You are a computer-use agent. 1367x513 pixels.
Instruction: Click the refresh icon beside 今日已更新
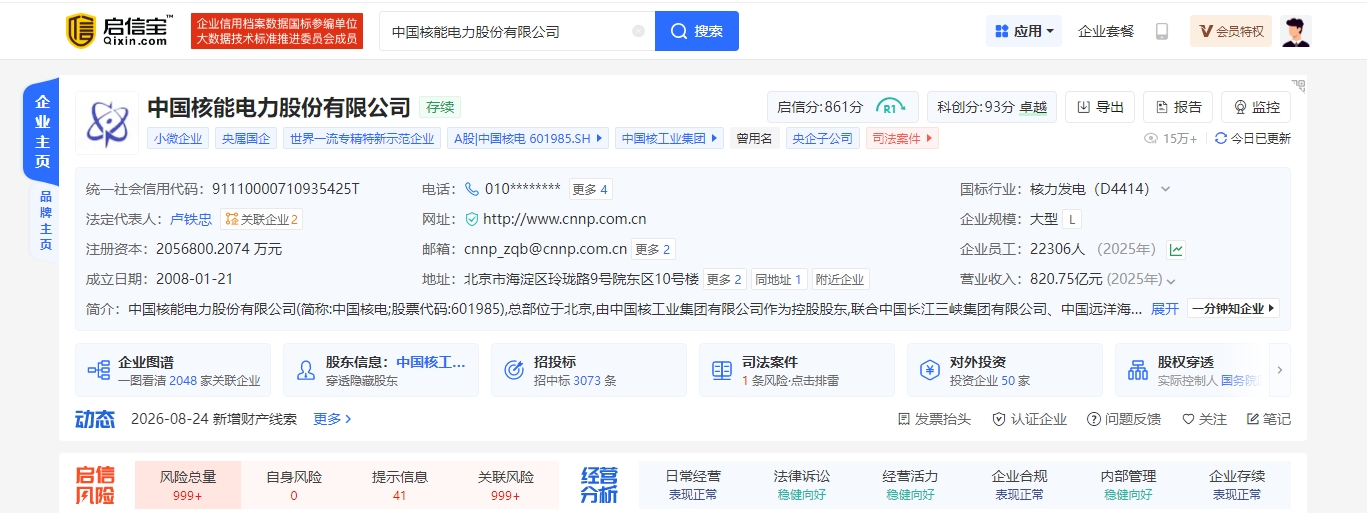[x=1220, y=138]
